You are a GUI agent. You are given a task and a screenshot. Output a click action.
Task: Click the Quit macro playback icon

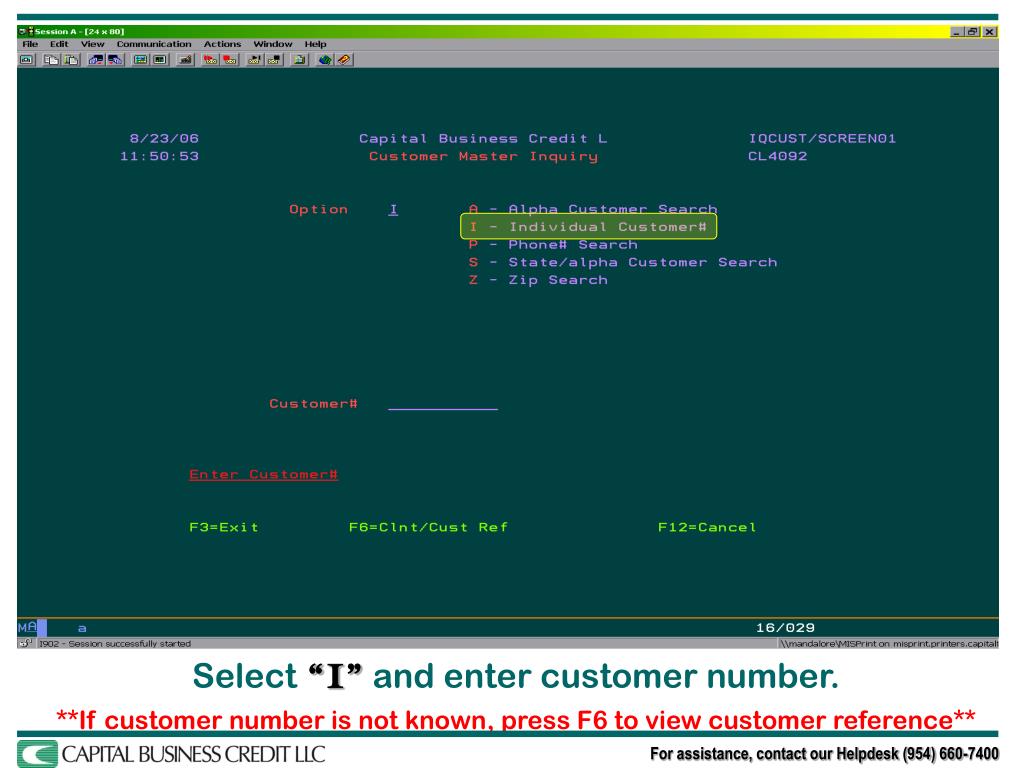274,59
